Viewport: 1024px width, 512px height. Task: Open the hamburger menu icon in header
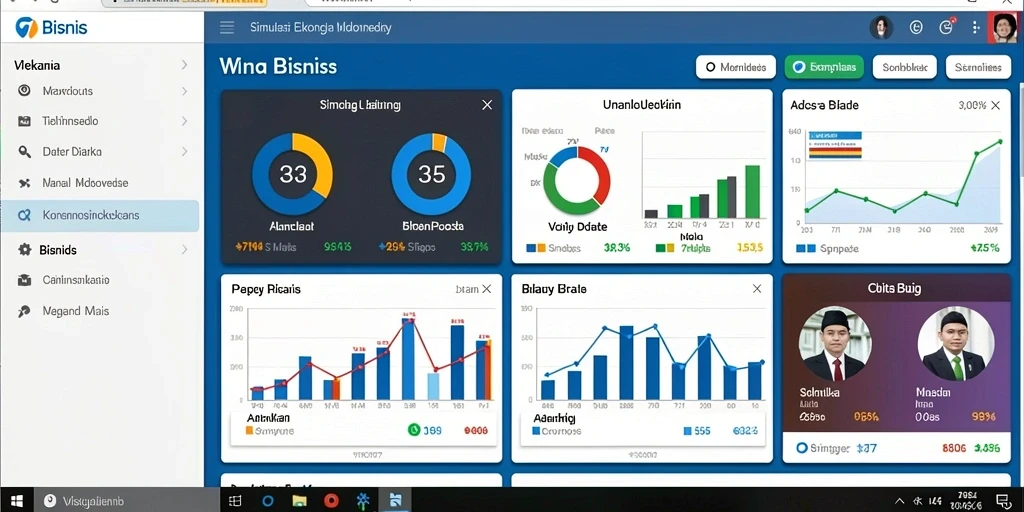(x=227, y=27)
